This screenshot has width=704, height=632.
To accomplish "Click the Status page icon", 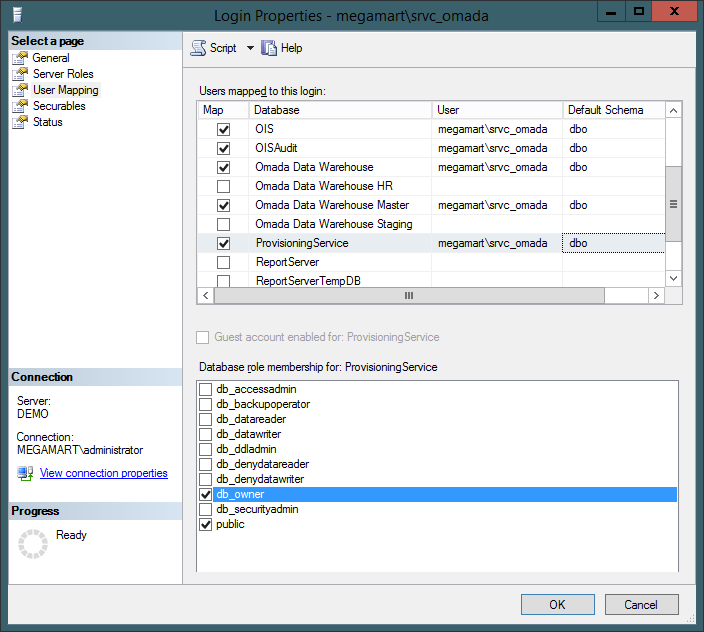I will pyautogui.click(x=20, y=122).
